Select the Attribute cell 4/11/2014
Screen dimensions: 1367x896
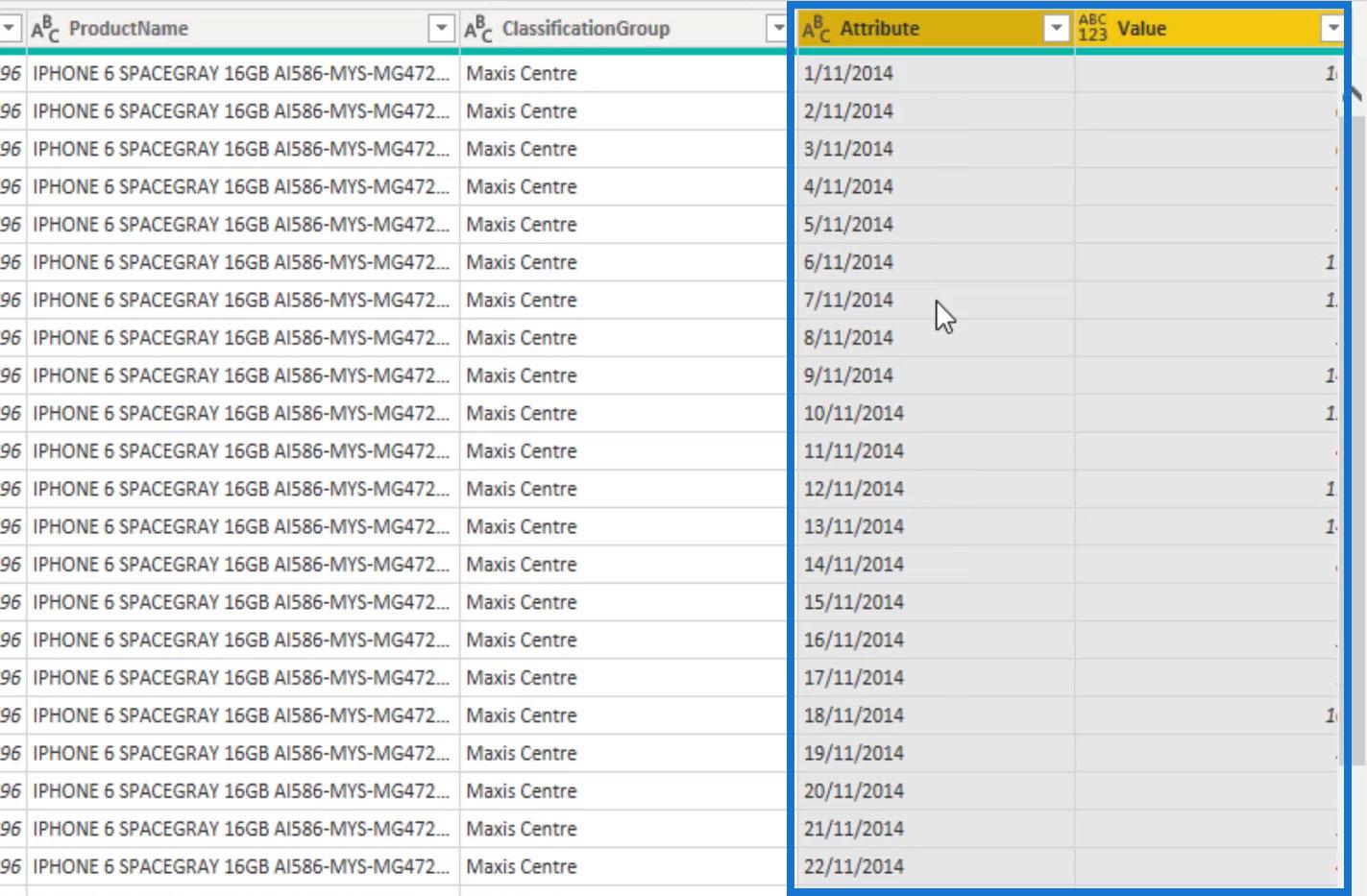[x=935, y=186]
